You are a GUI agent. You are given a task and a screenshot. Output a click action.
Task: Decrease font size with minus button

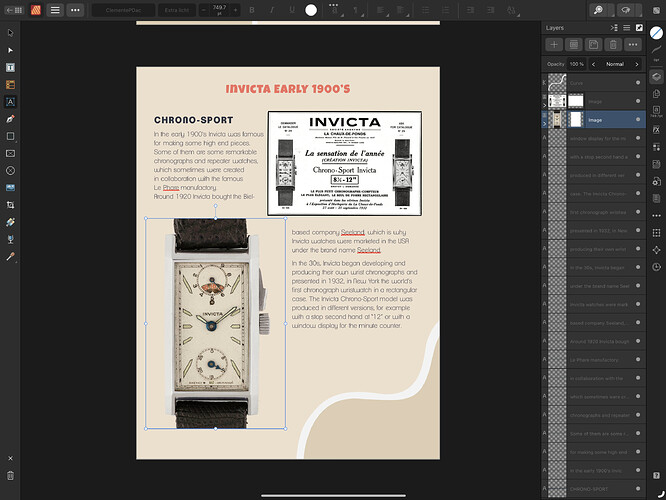click(x=204, y=10)
